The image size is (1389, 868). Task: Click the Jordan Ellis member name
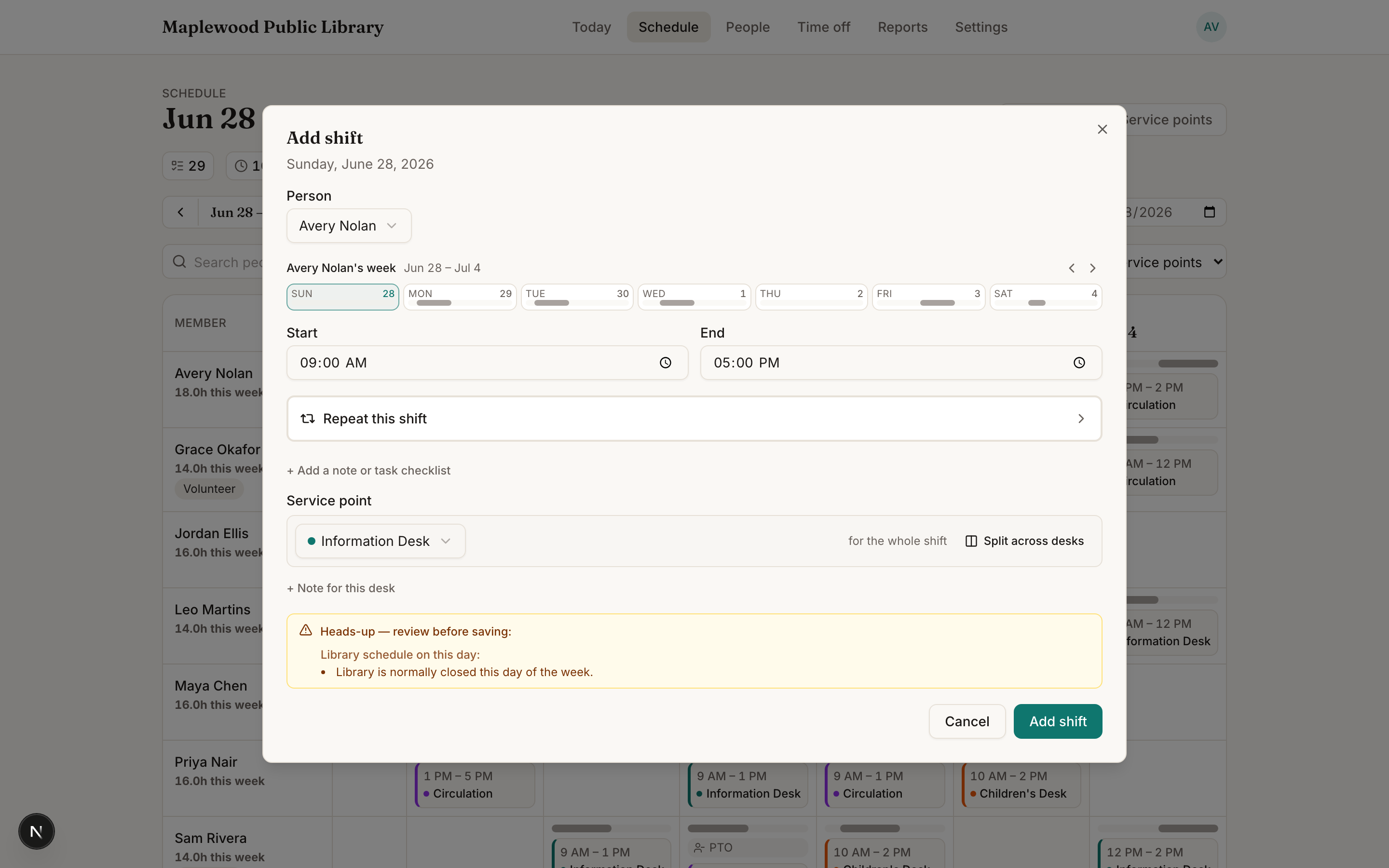[x=211, y=533]
